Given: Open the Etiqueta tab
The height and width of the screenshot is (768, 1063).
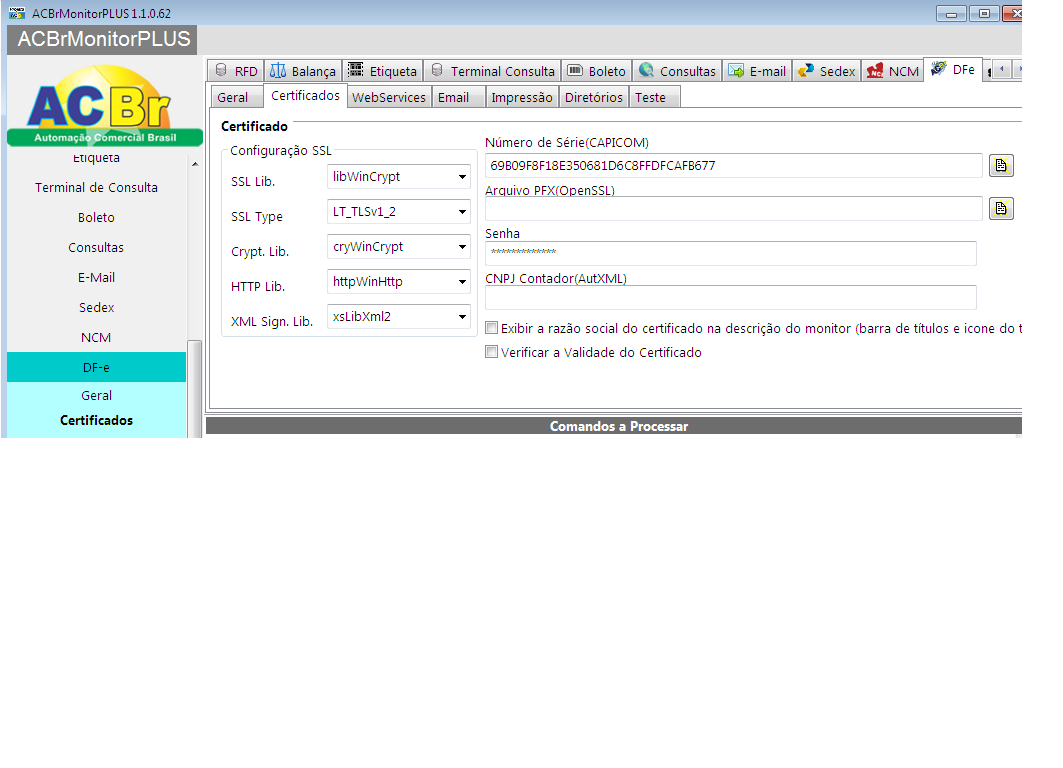Looking at the screenshot, I should coord(382,71).
